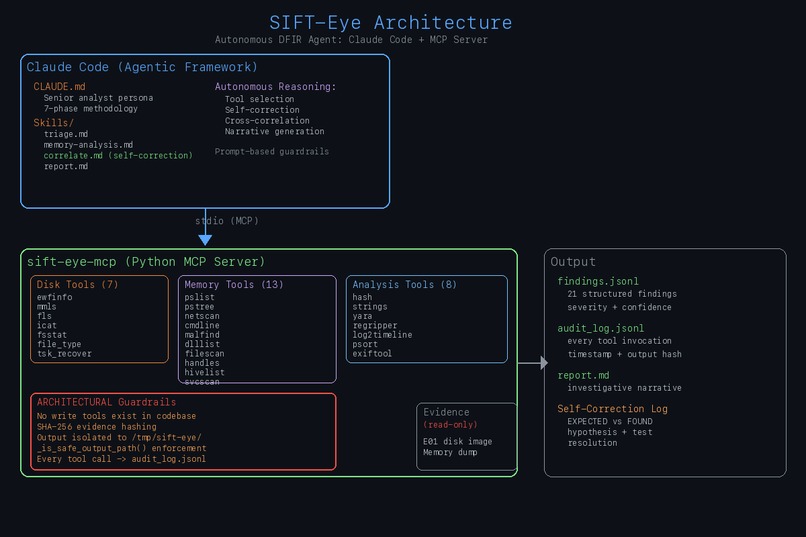Click the icat tool entry
Viewport: 806px width, 537px height.
(x=47, y=325)
